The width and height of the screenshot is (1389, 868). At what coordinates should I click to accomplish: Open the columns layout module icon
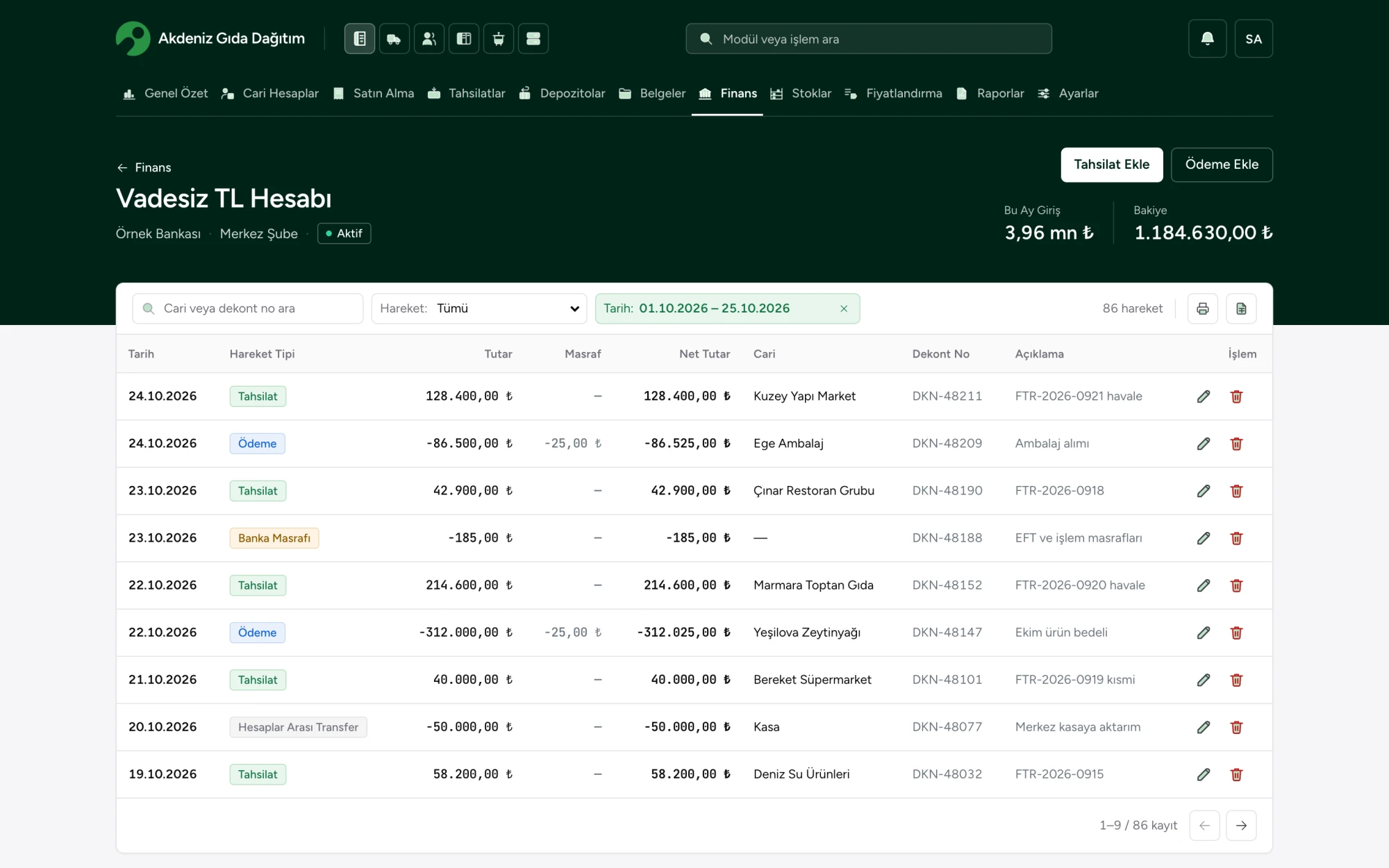coord(464,39)
